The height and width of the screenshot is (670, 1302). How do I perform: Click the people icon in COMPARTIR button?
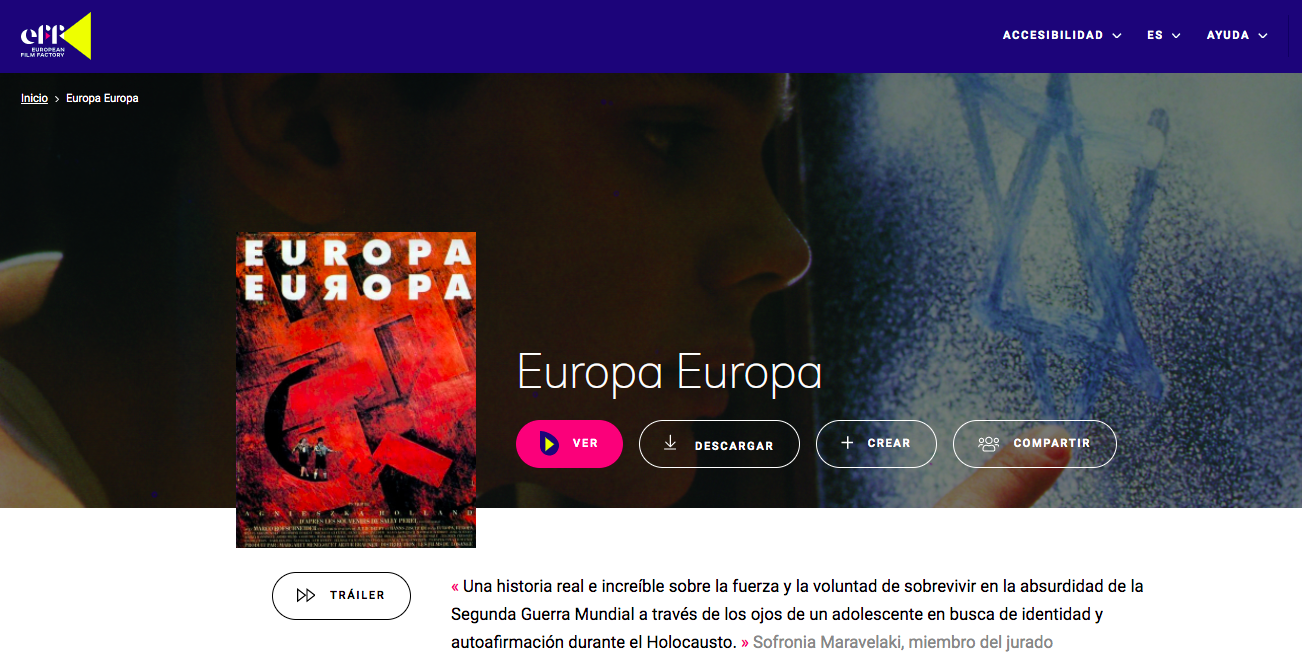[989, 444]
